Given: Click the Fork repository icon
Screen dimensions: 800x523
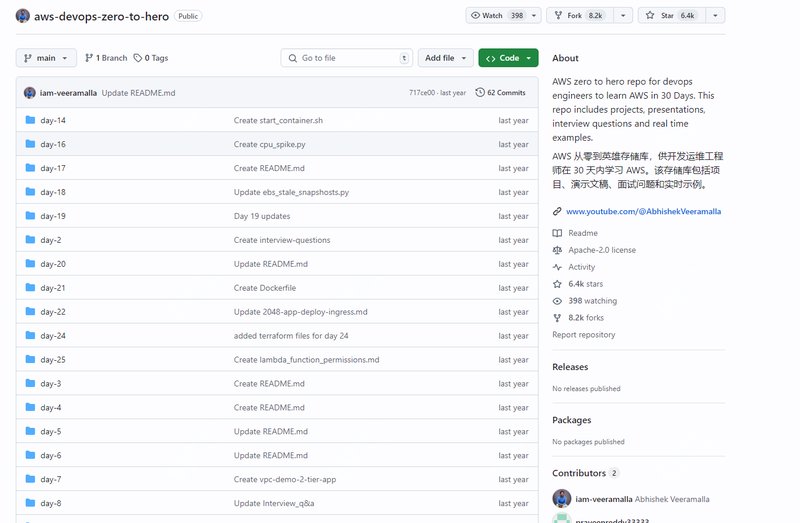Looking at the screenshot, I should pyautogui.click(x=558, y=16).
